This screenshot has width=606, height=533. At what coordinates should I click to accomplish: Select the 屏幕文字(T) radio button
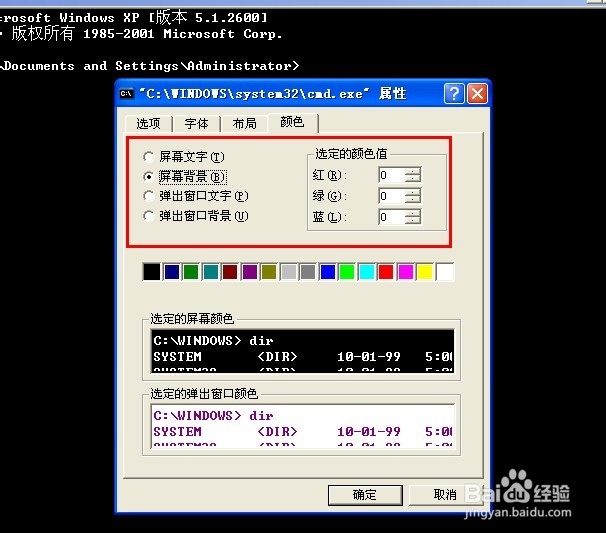point(148,157)
